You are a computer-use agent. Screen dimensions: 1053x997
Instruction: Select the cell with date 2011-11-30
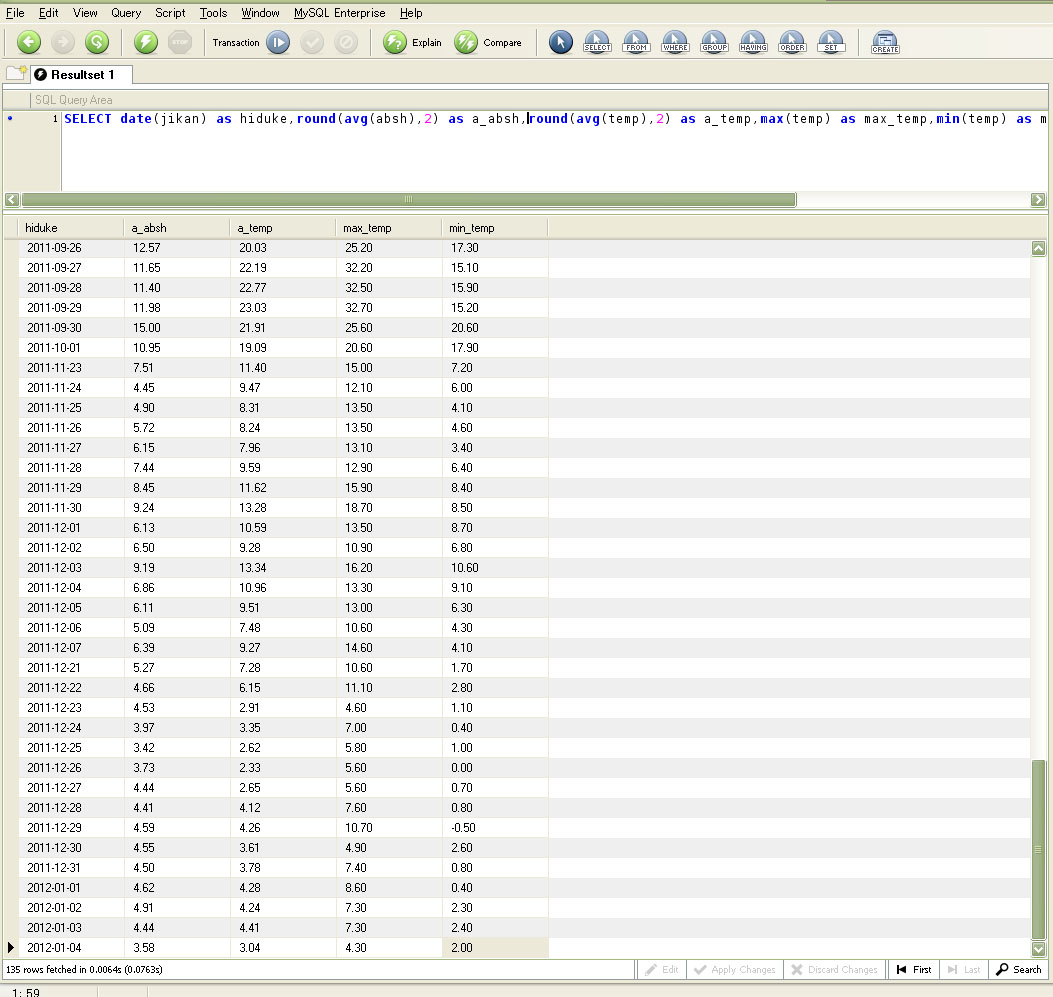(71, 508)
